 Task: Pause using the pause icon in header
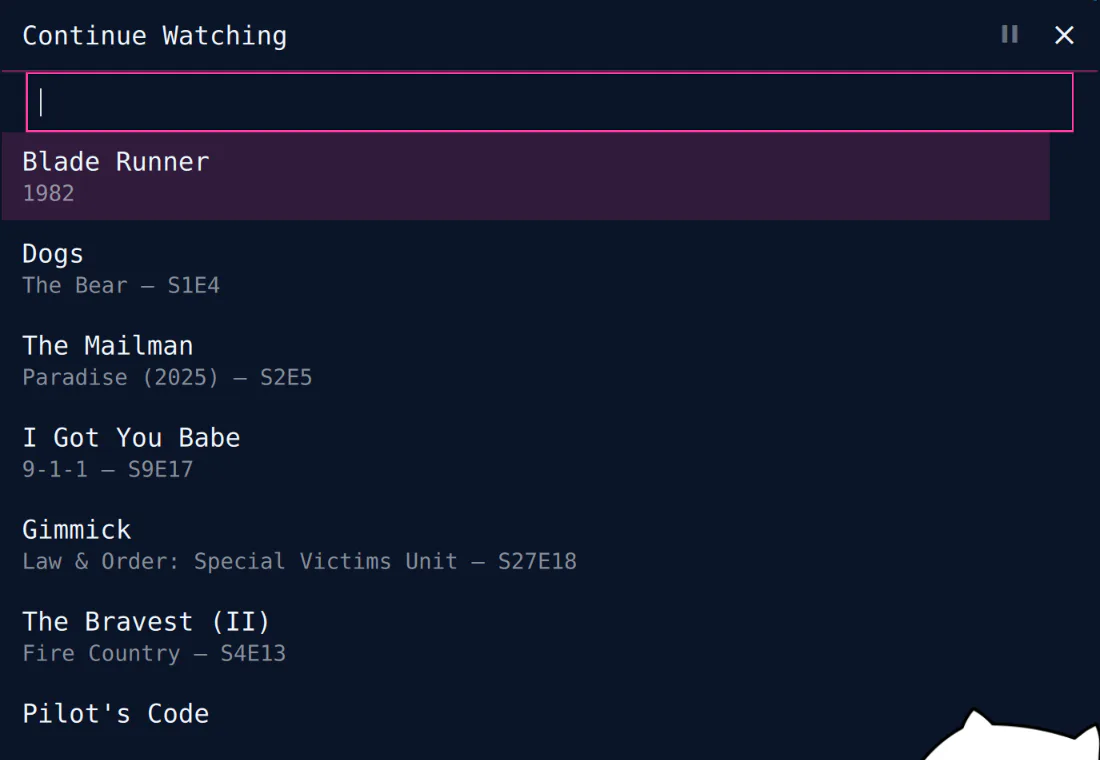1010,34
